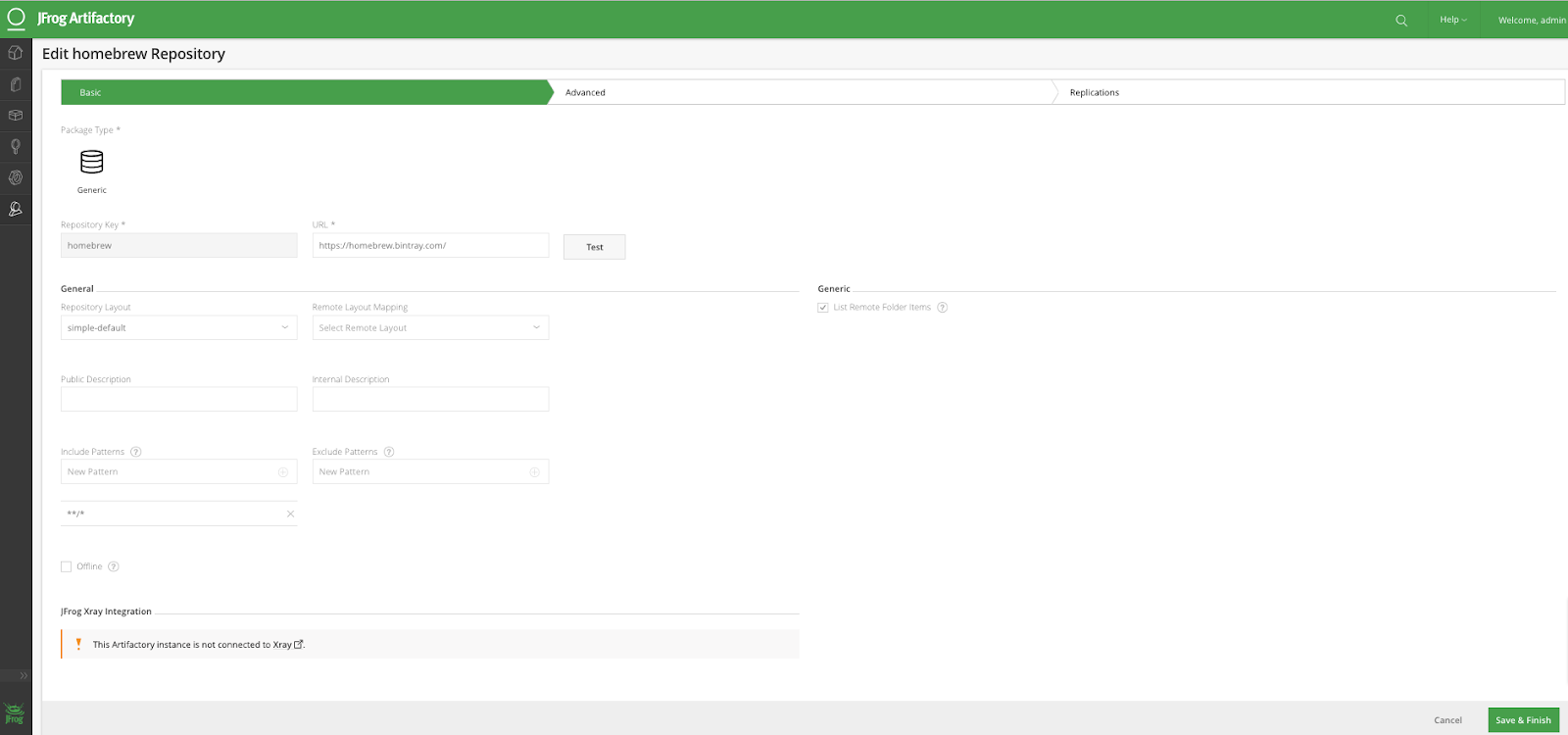Image resolution: width=1568 pixels, height=735 pixels.
Task: Remove the **/* include pattern
Action: tap(290, 514)
